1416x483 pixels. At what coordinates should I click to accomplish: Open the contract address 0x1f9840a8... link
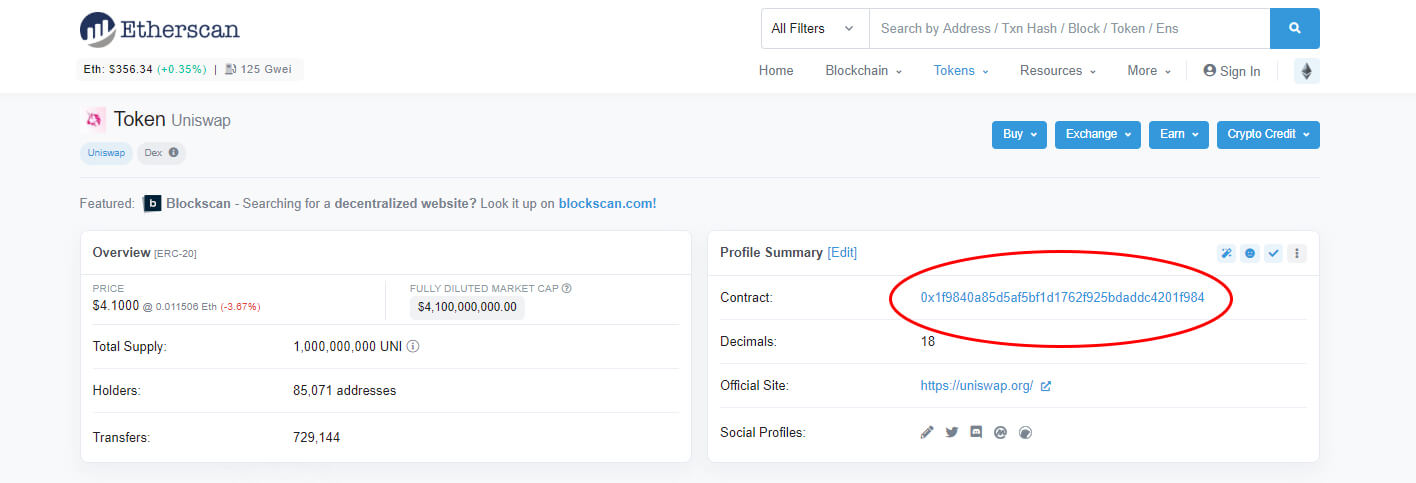tap(1062, 298)
